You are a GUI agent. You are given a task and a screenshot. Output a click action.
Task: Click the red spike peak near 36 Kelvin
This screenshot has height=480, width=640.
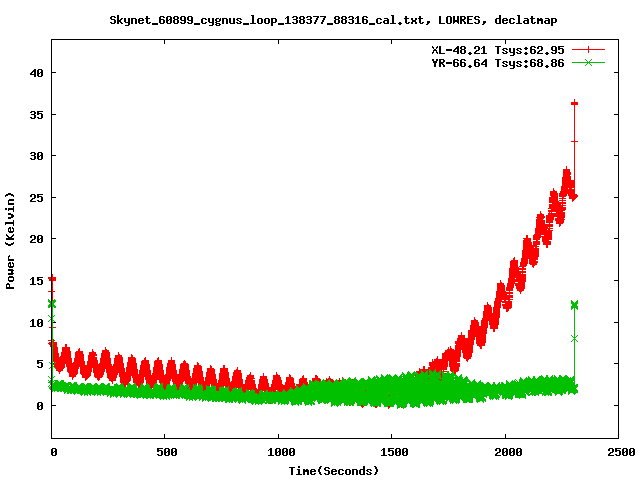(x=574, y=103)
